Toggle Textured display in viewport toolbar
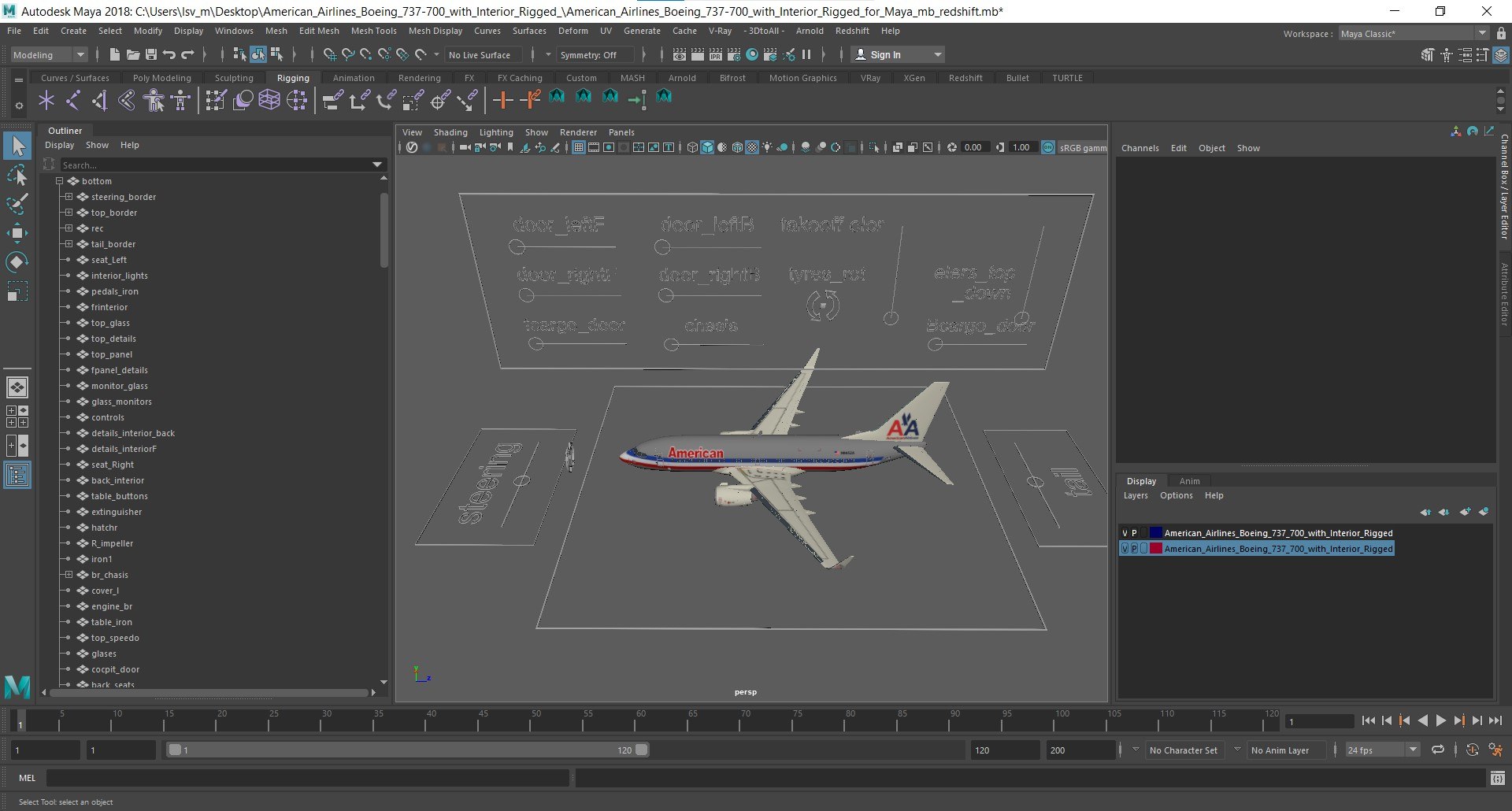The width and height of the screenshot is (1512, 811). pos(752,147)
